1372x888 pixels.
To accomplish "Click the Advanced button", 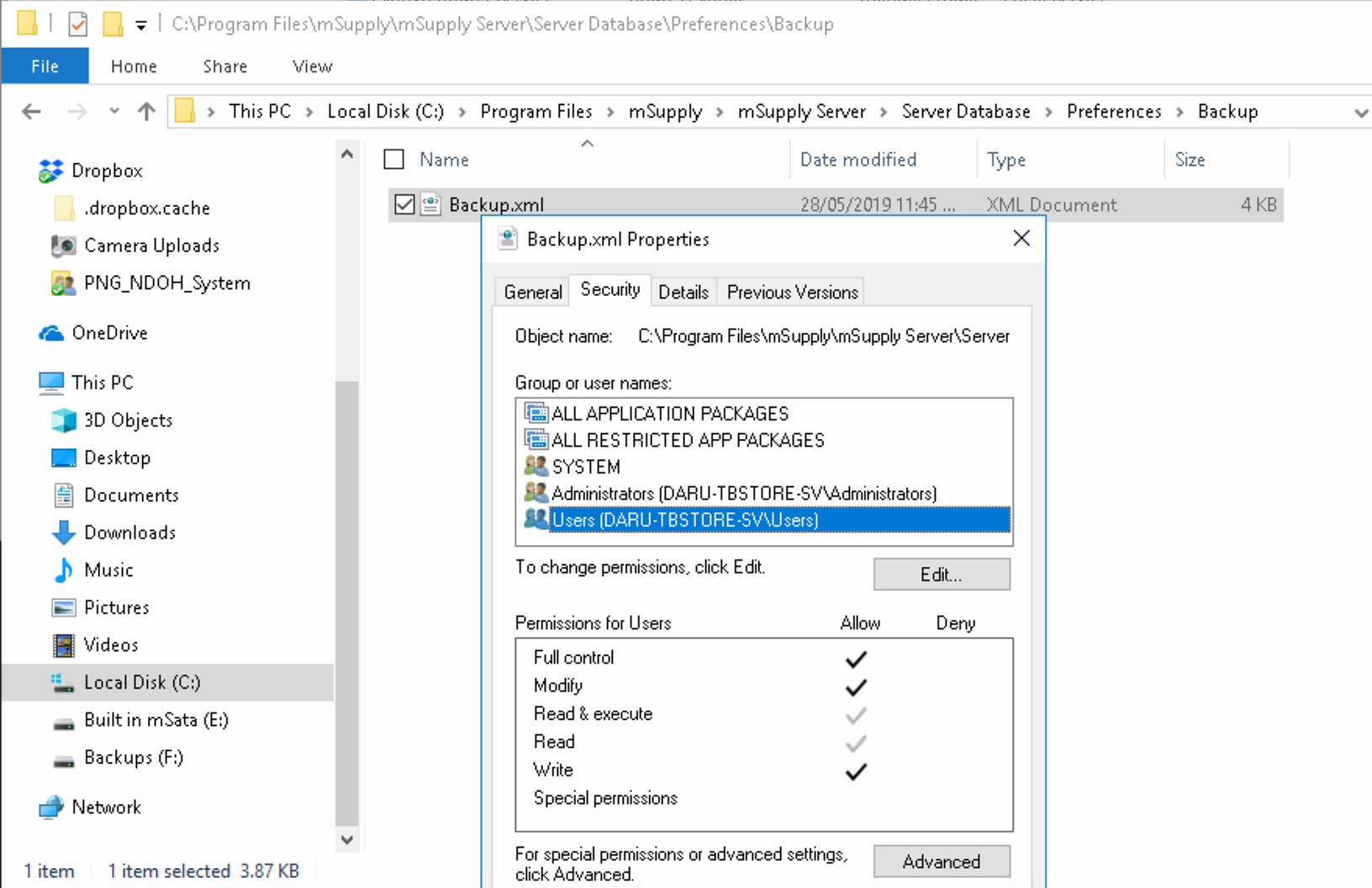I will [x=941, y=861].
